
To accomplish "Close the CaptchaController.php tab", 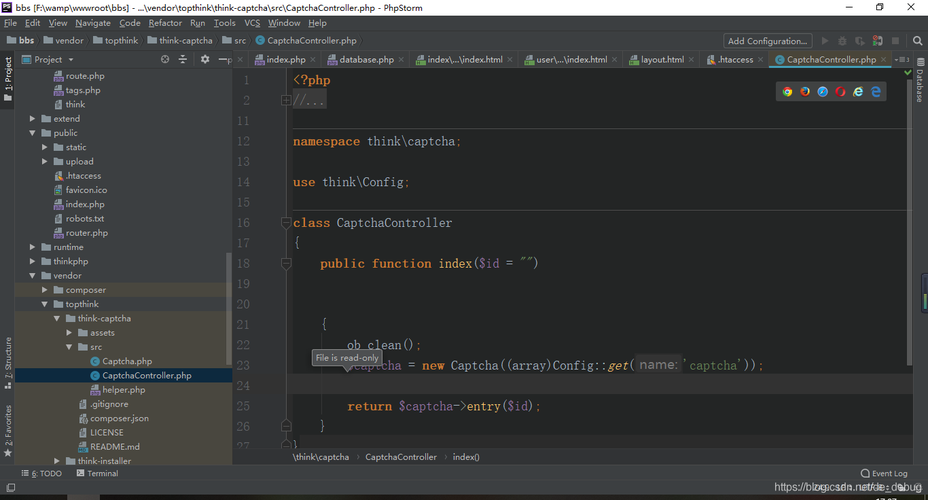I will pos(884,60).
